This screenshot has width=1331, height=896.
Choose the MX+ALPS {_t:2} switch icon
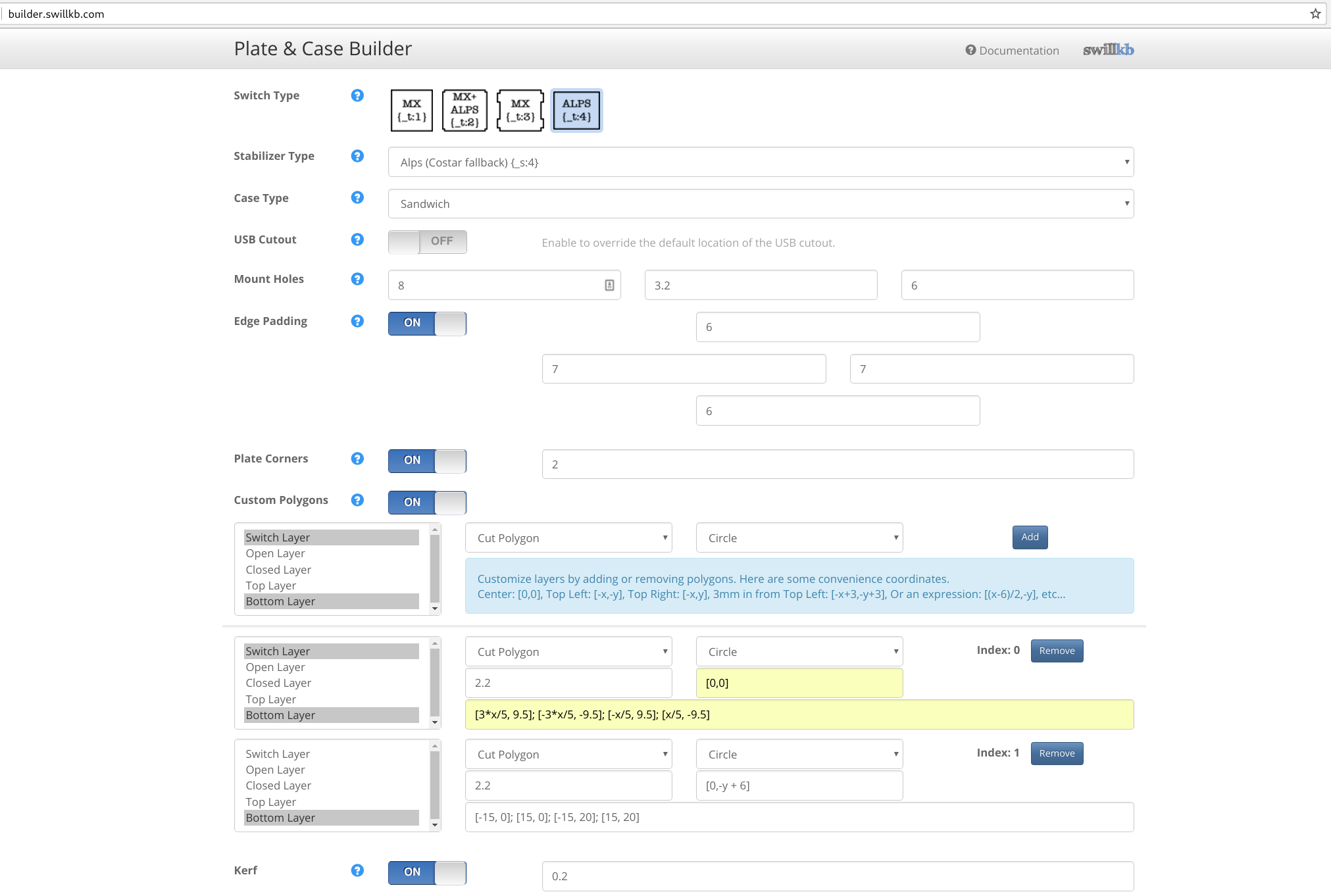point(465,111)
